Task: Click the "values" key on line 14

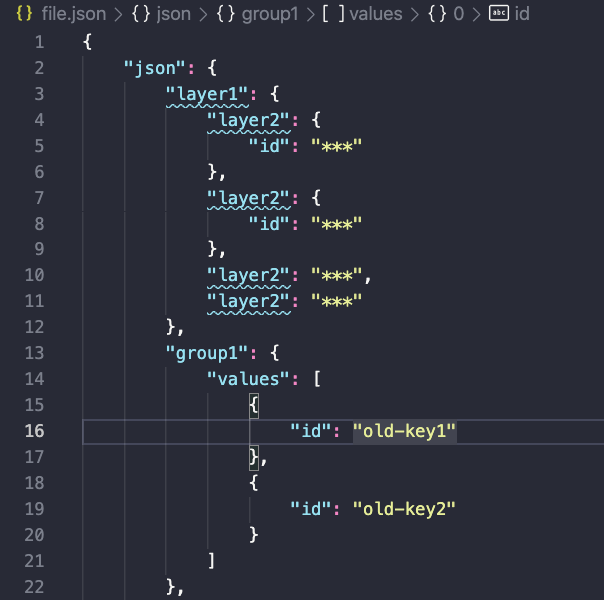Action: [x=247, y=379]
